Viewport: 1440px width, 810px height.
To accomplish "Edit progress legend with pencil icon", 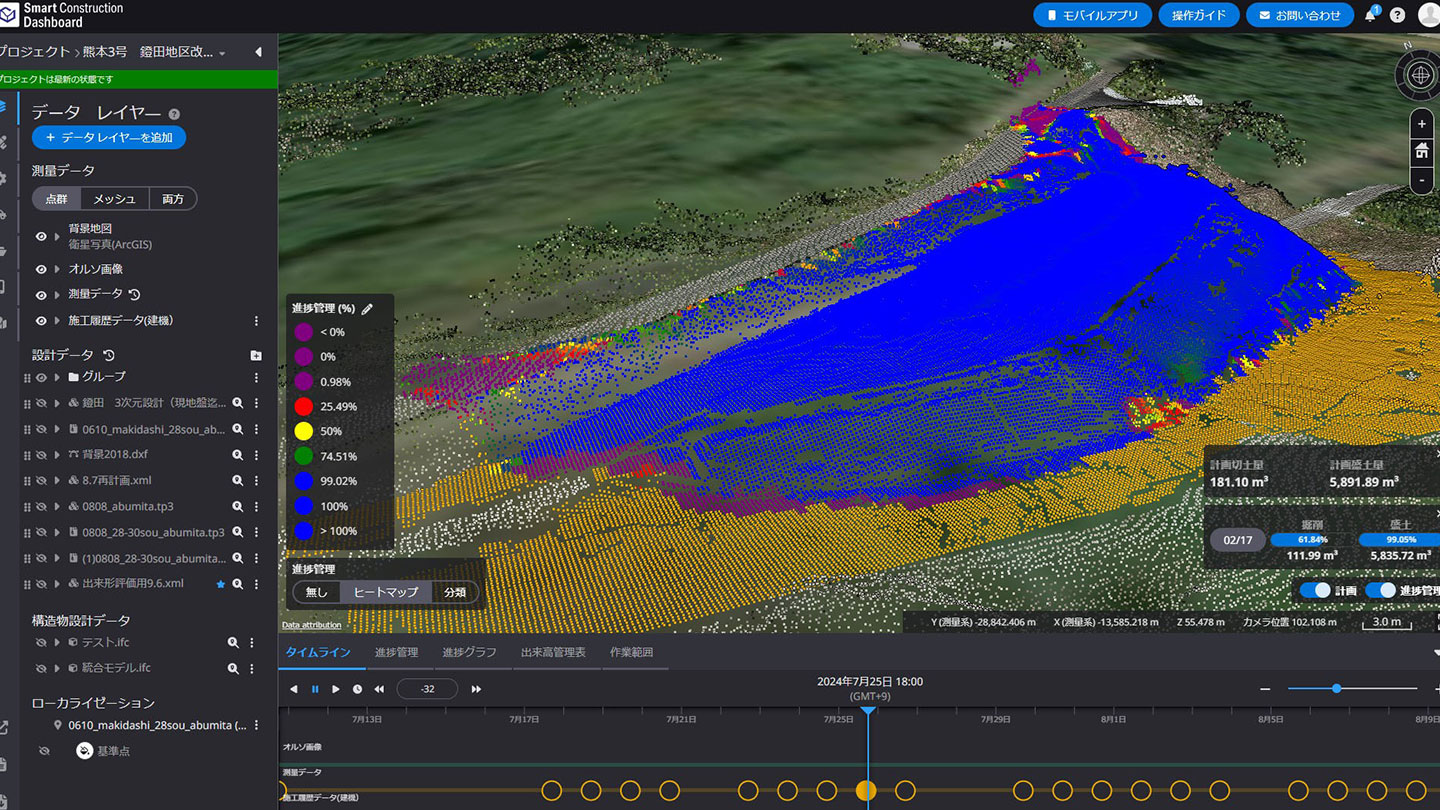I will pos(367,309).
